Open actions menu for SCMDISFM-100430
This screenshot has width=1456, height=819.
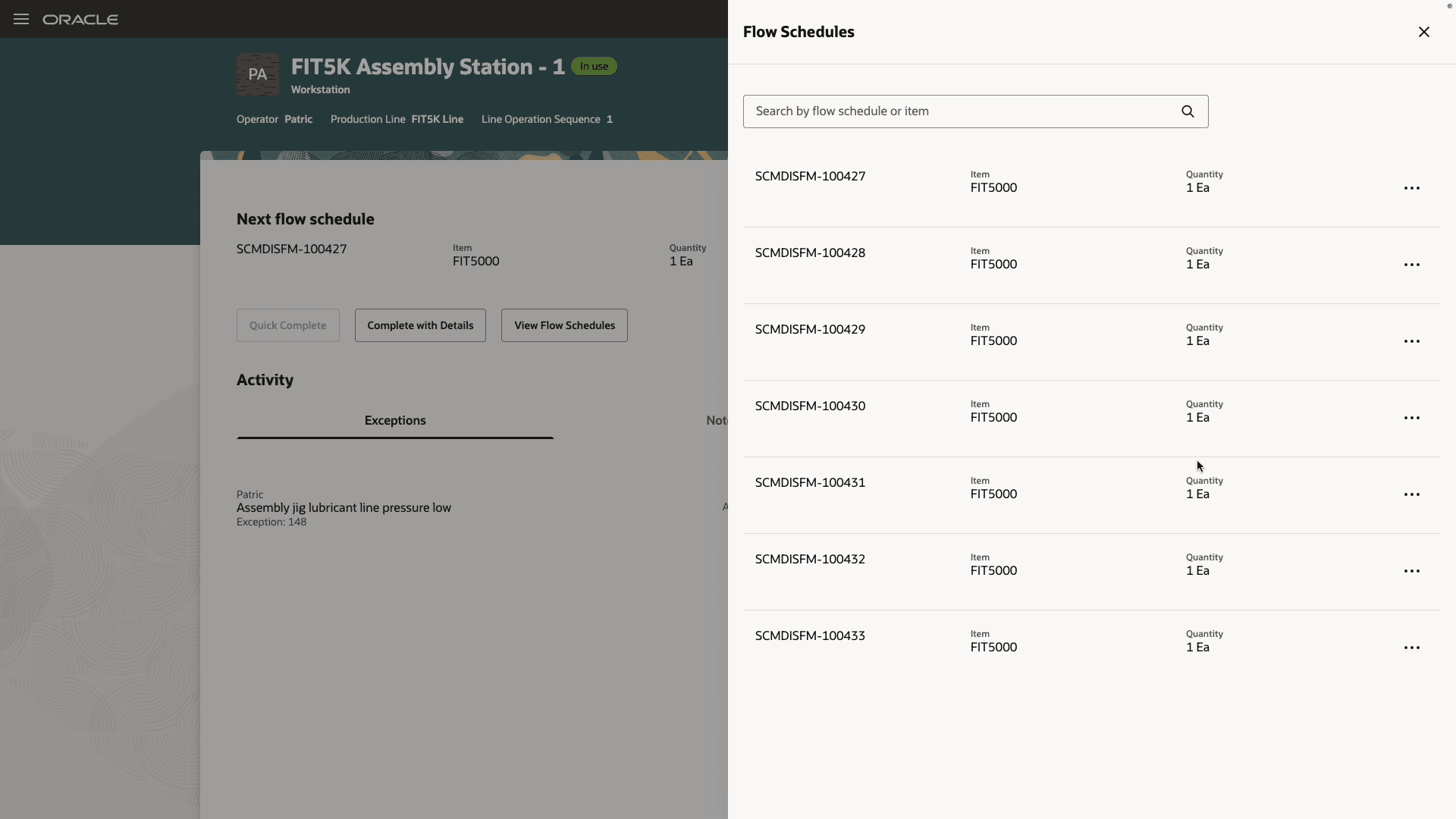pos(1411,418)
